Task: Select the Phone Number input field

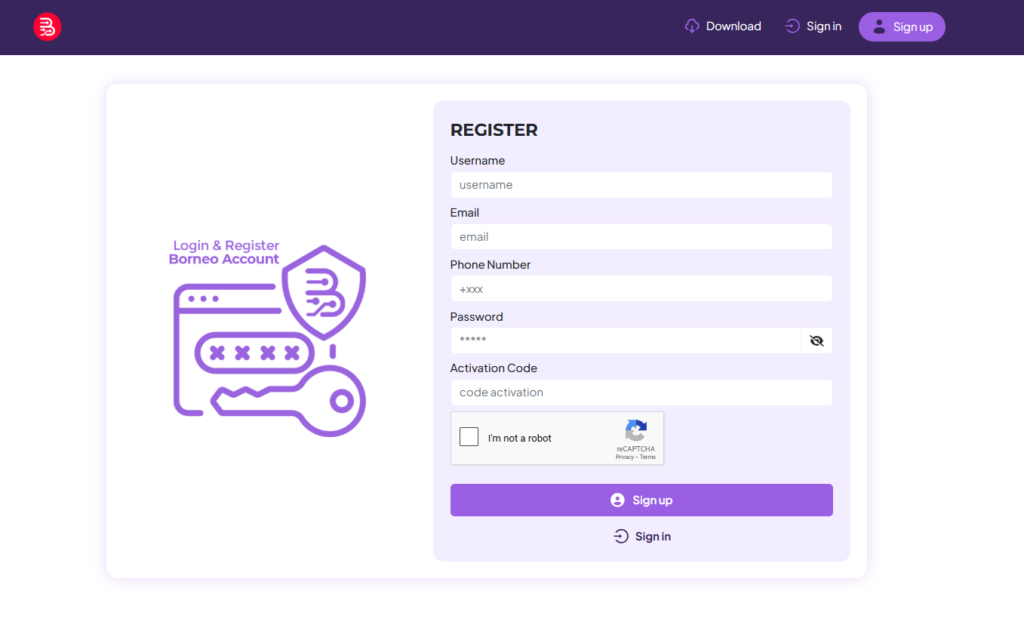Action: [641, 289]
